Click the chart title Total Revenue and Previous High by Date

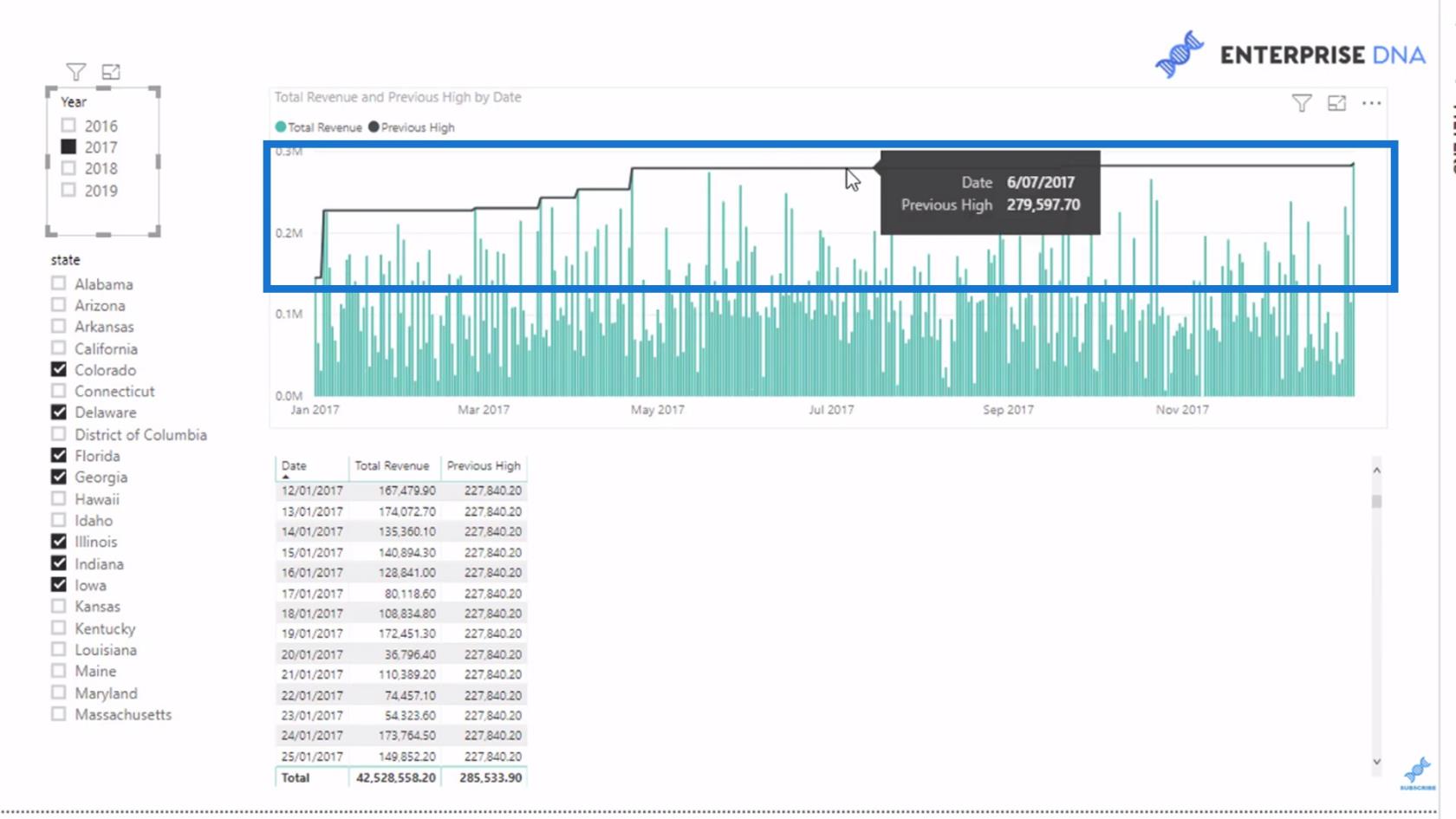398,97
